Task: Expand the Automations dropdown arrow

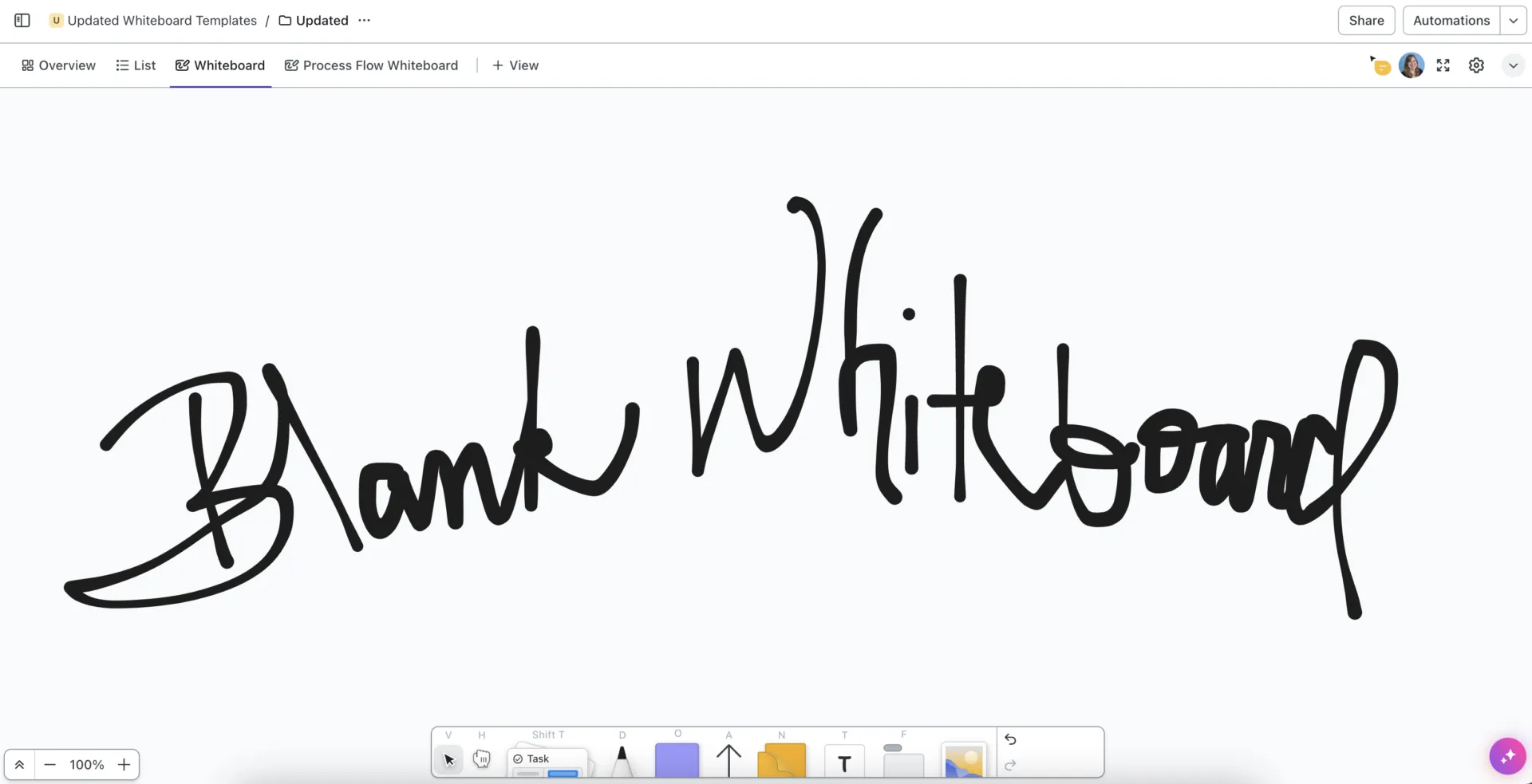Action: coord(1513,21)
